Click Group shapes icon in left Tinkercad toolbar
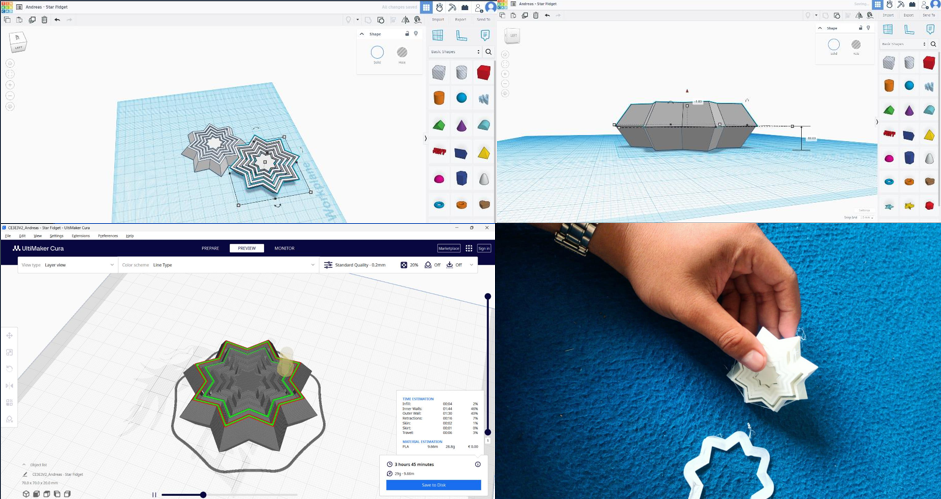 (x=368, y=20)
